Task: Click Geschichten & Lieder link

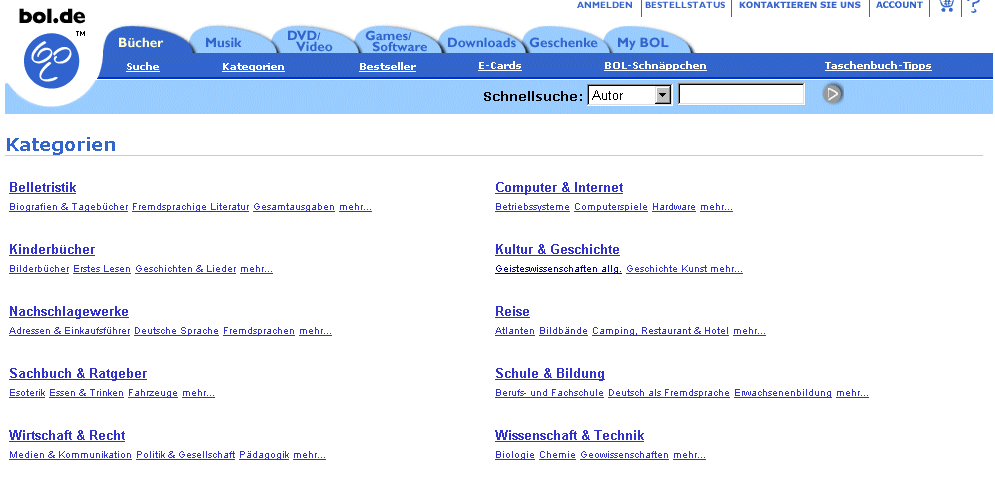Action: tap(186, 269)
